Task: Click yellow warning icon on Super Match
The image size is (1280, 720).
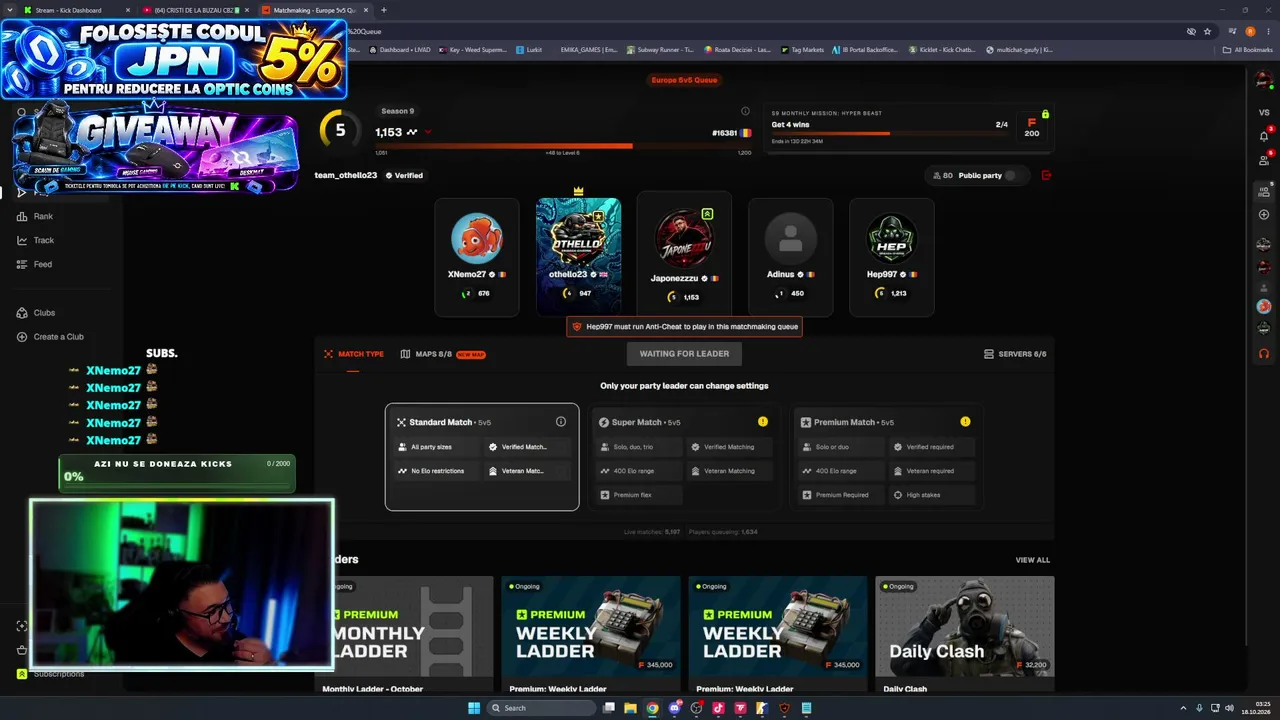Action: click(763, 422)
